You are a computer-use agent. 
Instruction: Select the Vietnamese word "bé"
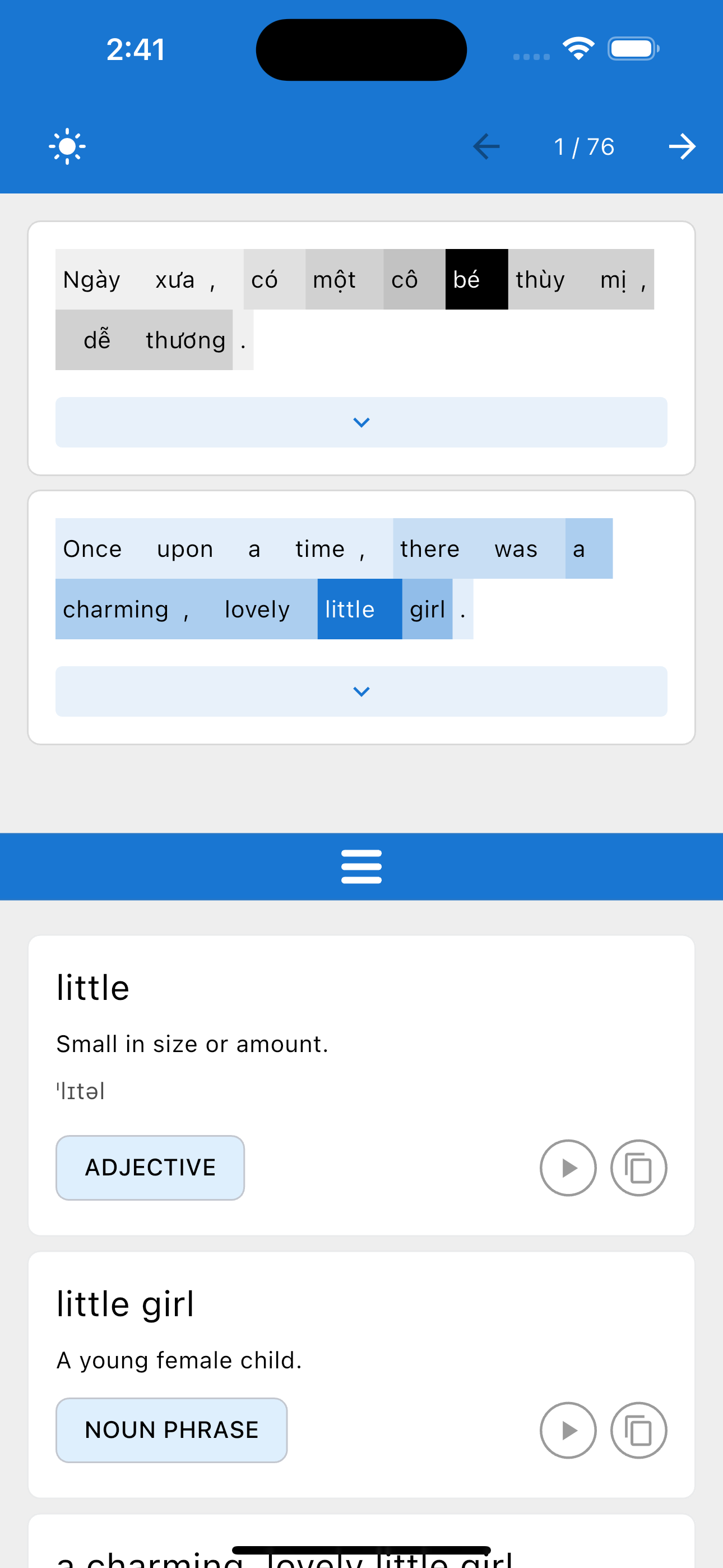click(476, 279)
